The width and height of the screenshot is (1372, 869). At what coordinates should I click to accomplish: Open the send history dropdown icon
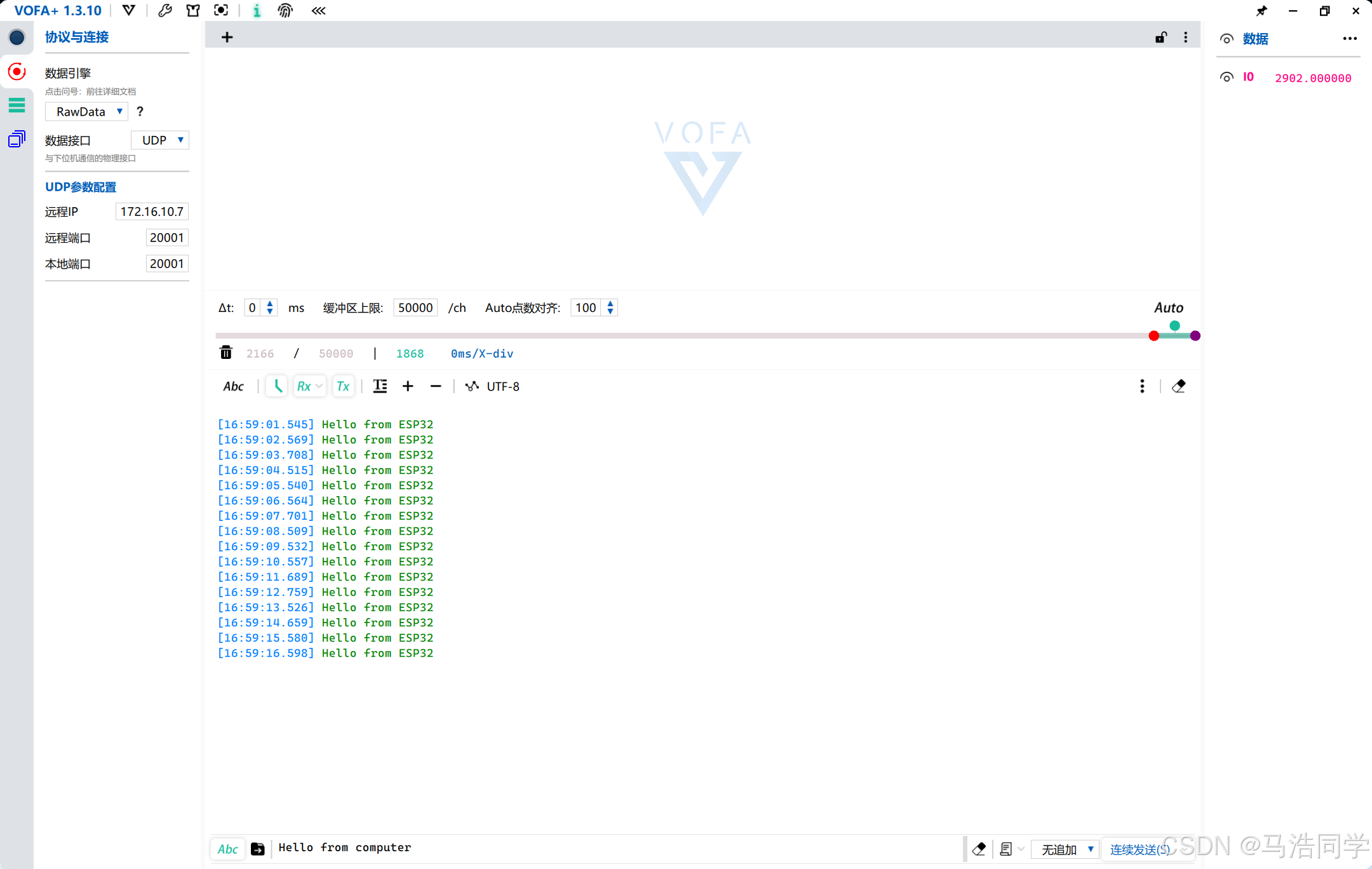[x=1012, y=849]
